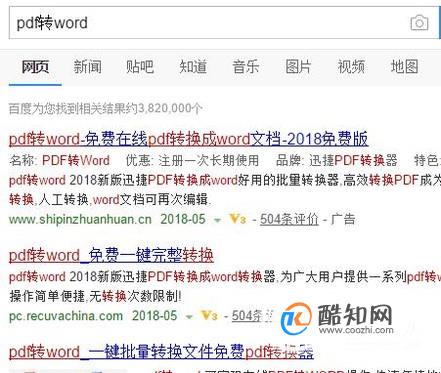Open the result titled pdf转word-免费在线pdf转换成word文档
The height and width of the screenshot is (373, 441).
click(188, 139)
